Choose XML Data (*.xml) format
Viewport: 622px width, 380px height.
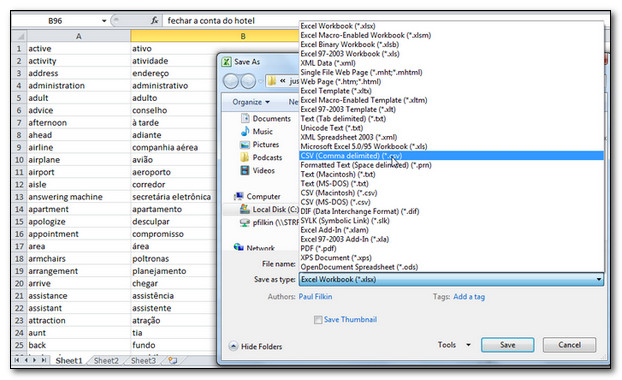pos(451,63)
